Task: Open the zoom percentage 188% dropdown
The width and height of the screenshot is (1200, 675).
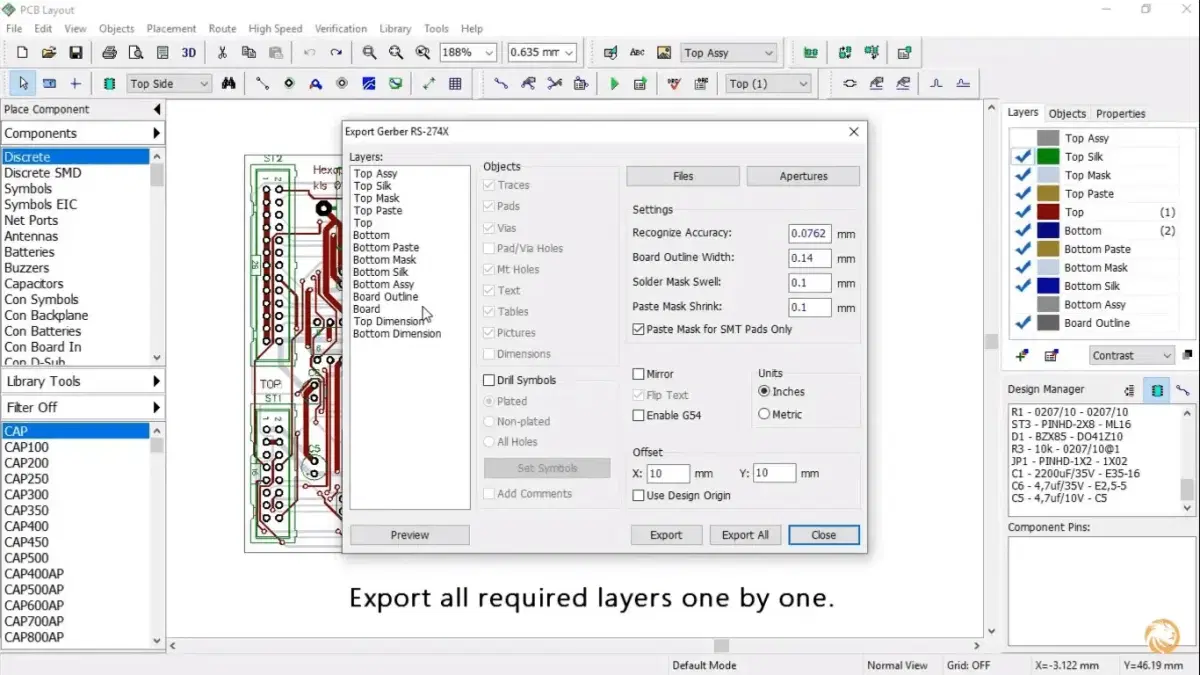Action: [x=488, y=53]
